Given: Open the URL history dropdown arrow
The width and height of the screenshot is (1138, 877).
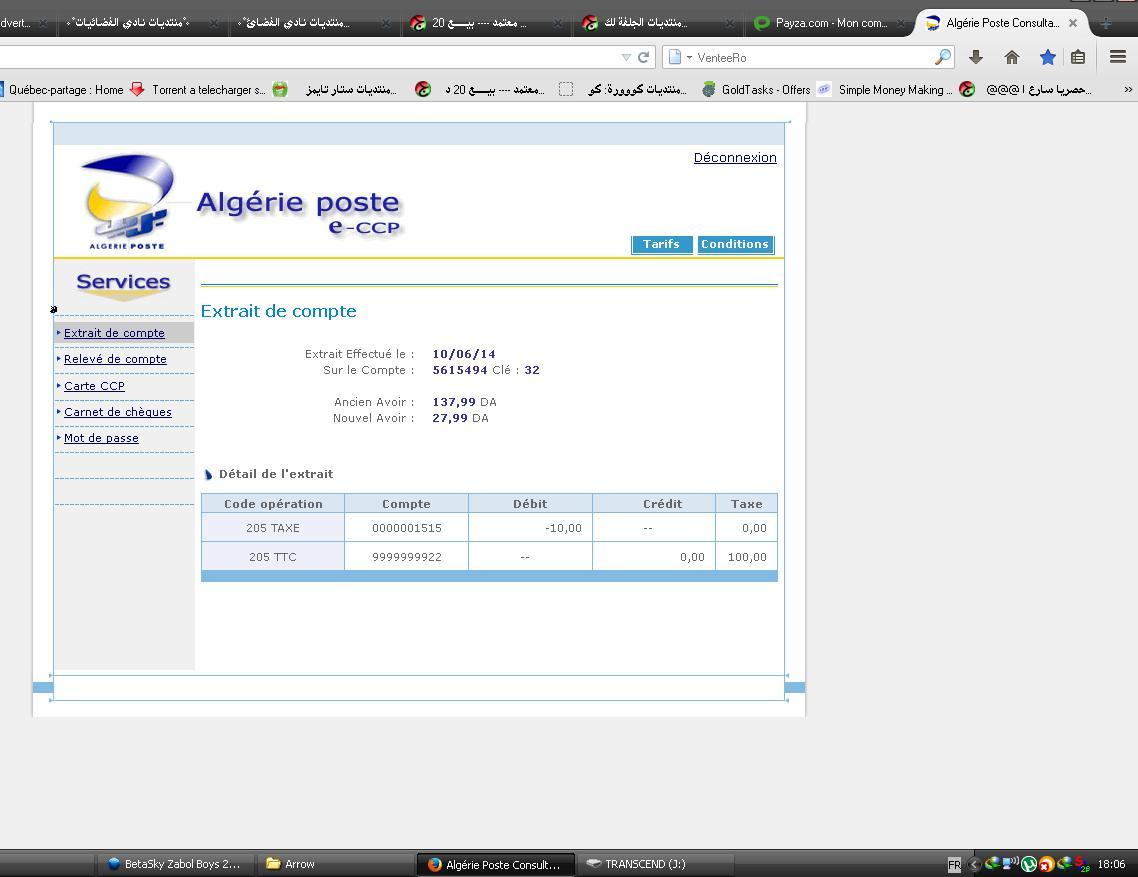Looking at the screenshot, I should coord(626,57).
